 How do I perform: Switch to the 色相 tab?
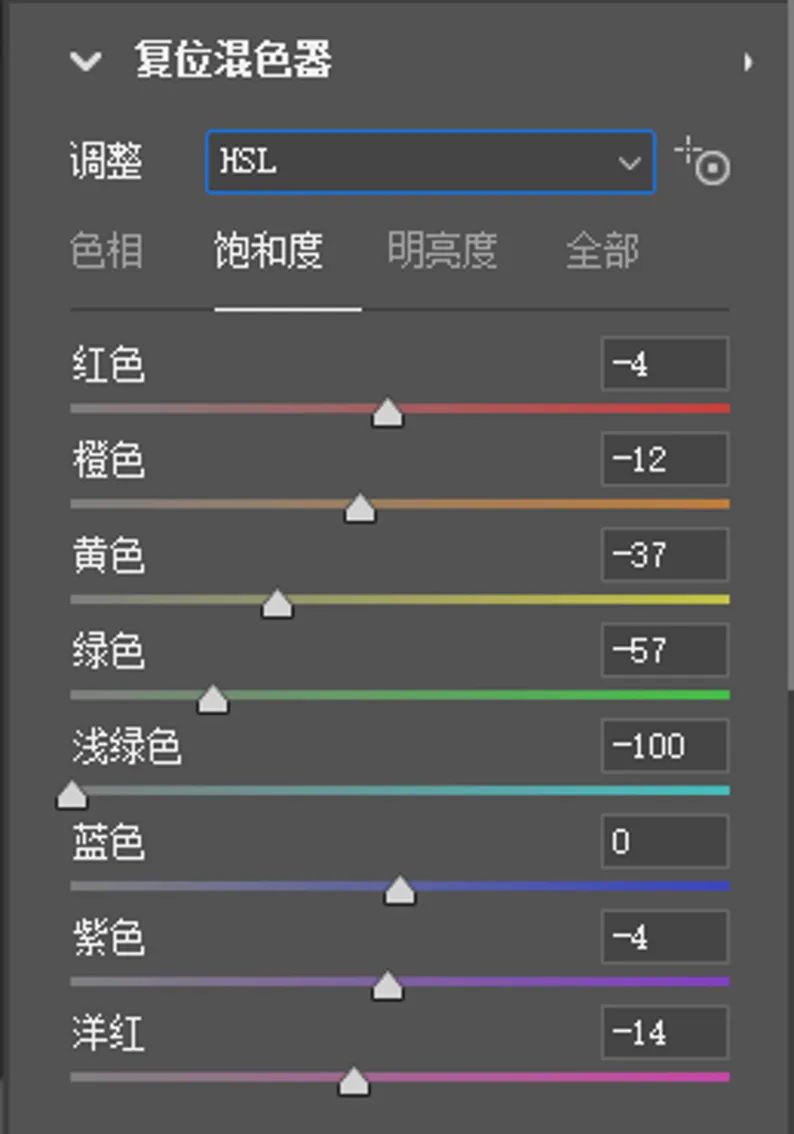click(x=107, y=251)
